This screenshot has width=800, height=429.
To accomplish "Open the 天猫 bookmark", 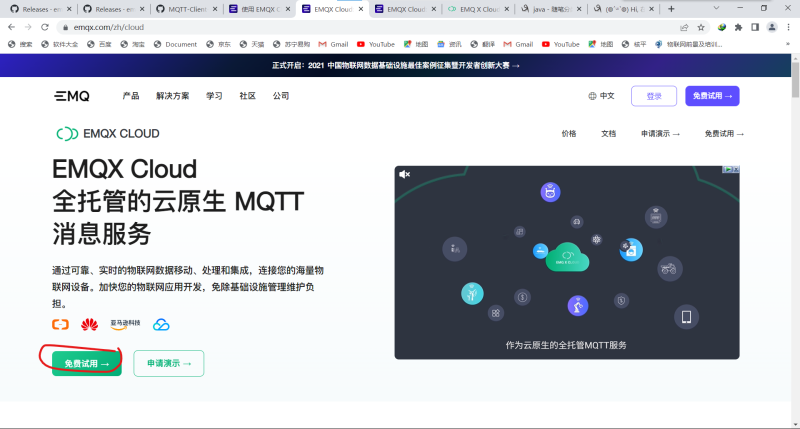I will click(252, 44).
